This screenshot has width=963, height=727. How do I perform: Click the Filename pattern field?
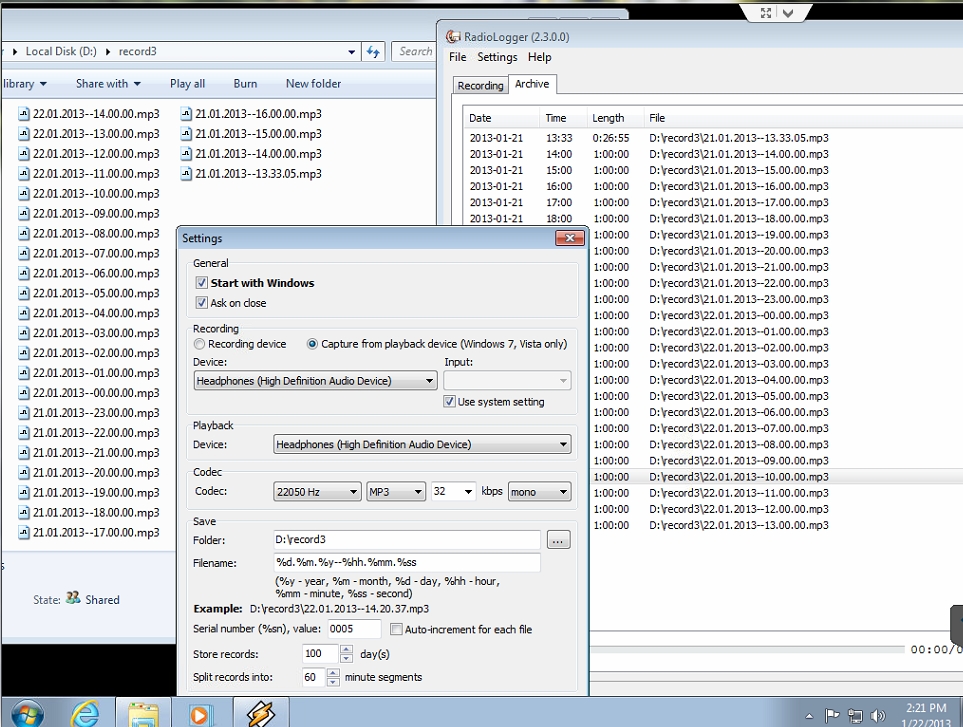click(x=407, y=562)
